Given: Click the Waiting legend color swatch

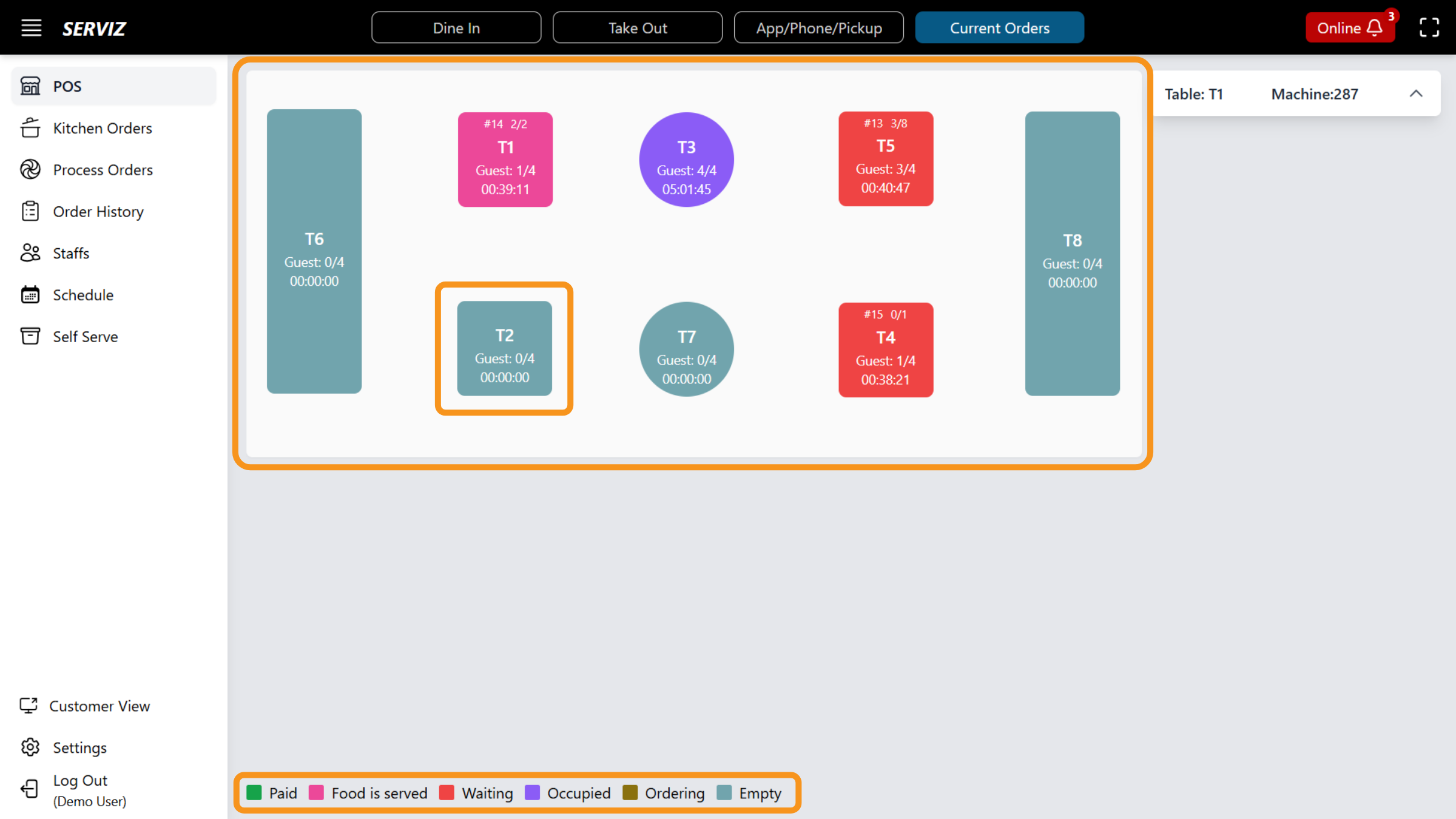Looking at the screenshot, I should click(x=447, y=793).
